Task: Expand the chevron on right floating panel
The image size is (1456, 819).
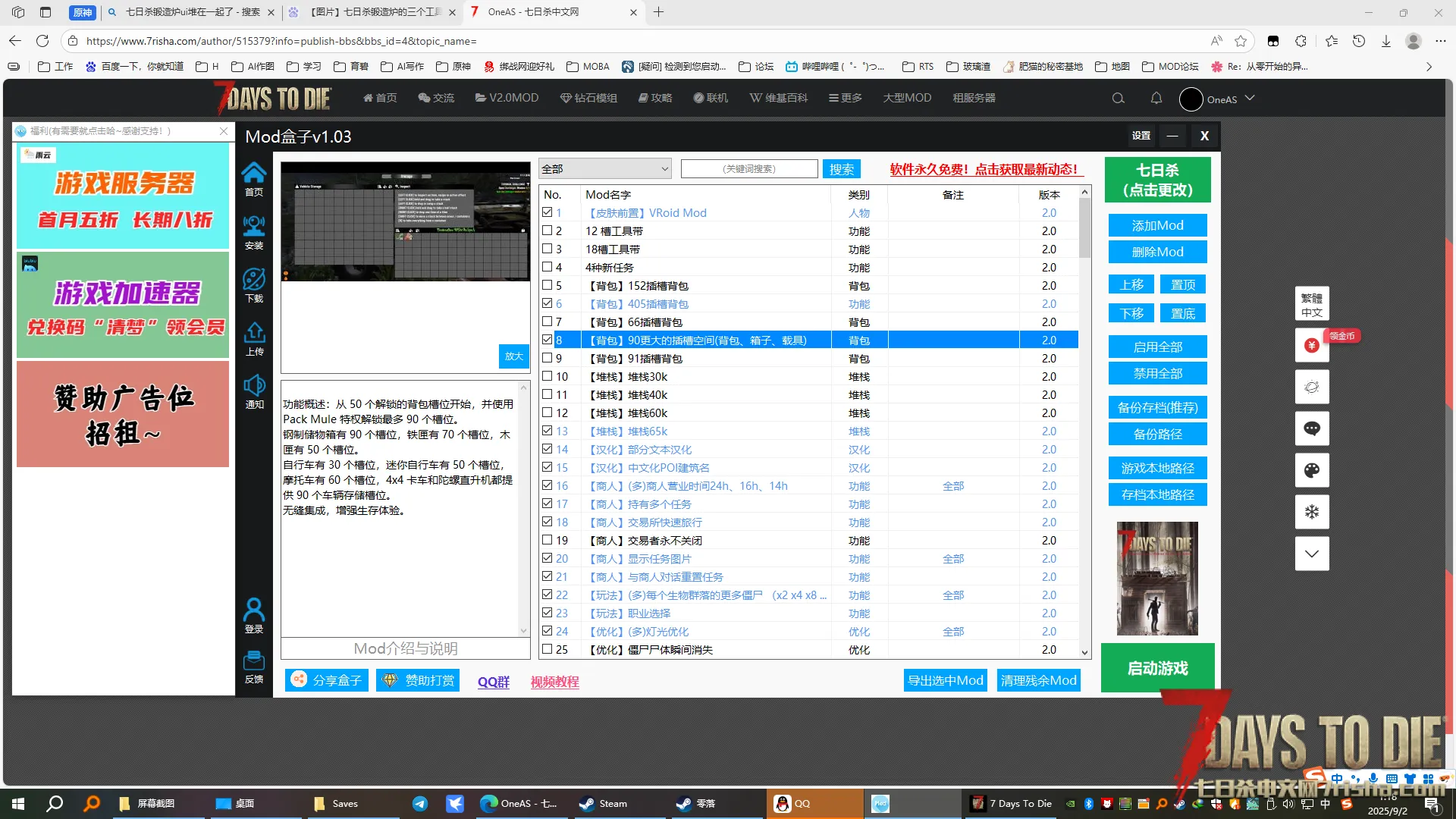Action: [x=1311, y=554]
